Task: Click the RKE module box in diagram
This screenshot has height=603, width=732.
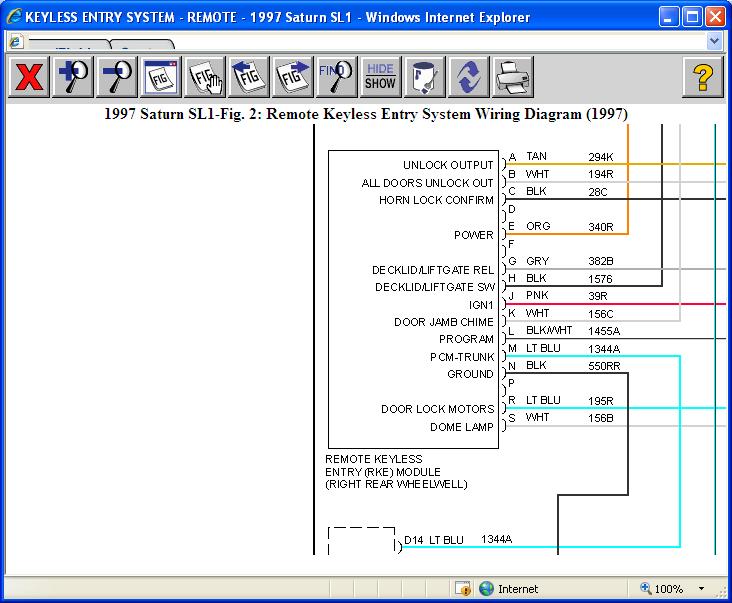Action: click(x=413, y=299)
